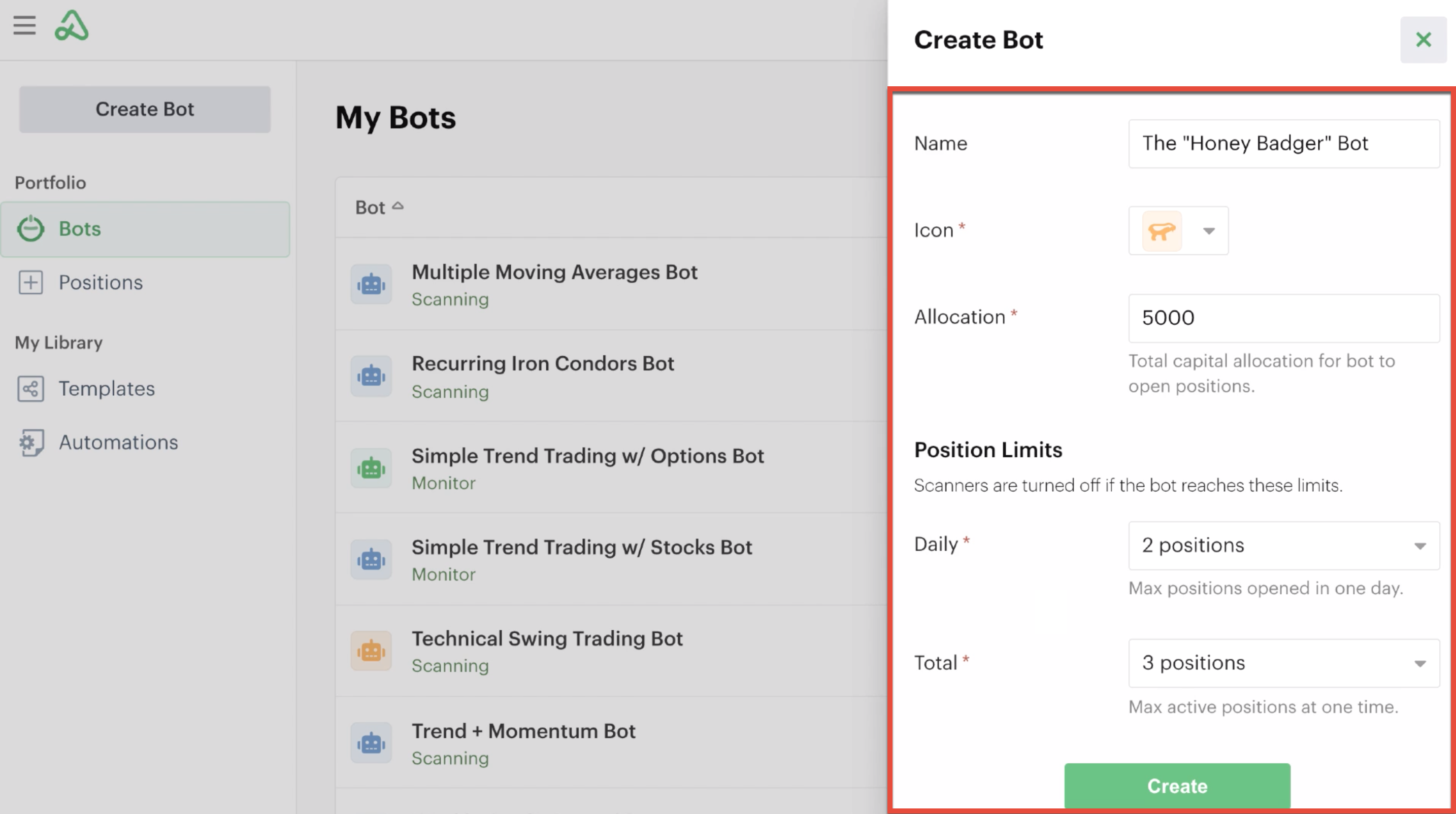1456x814 pixels.
Task: Click the orange badger icon preview
Action: 1162,230
